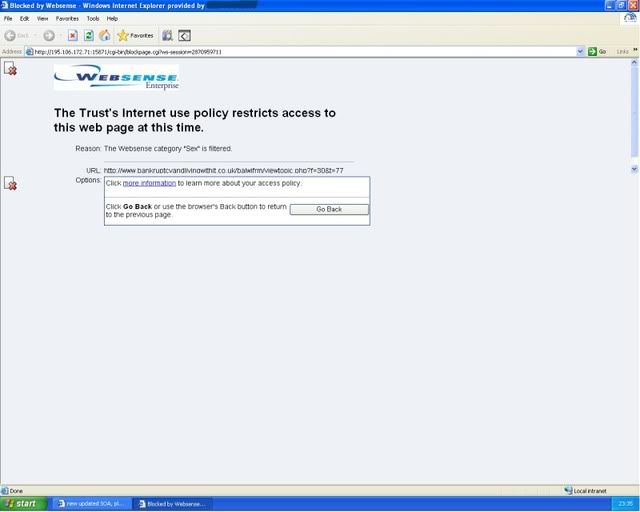
Task: Open the Back button history dropdown
Action: 35,35
